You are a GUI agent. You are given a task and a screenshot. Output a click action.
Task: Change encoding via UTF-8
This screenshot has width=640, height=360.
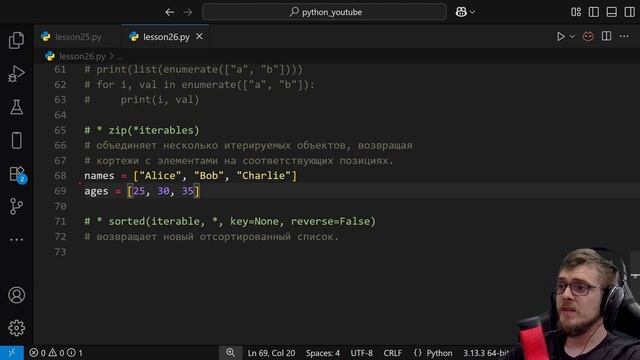[362, 353]
